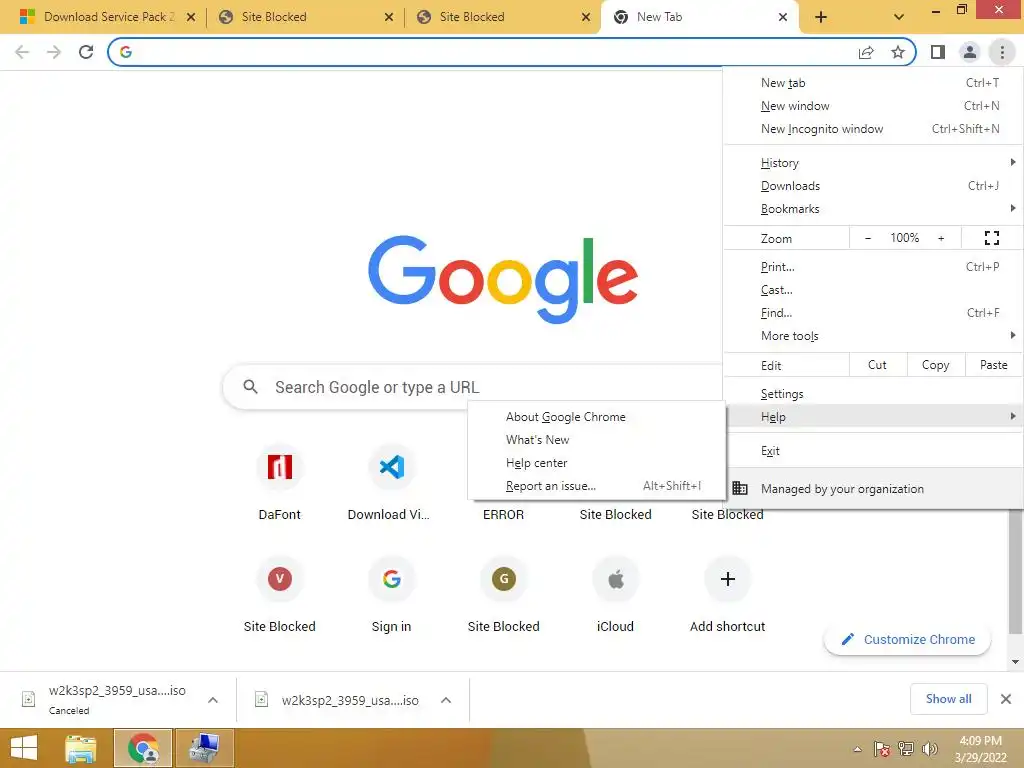The height and width of the screenshot is (768, 1024).
Task: Open a new tab with the plus icon
Action: coord(821,17)
